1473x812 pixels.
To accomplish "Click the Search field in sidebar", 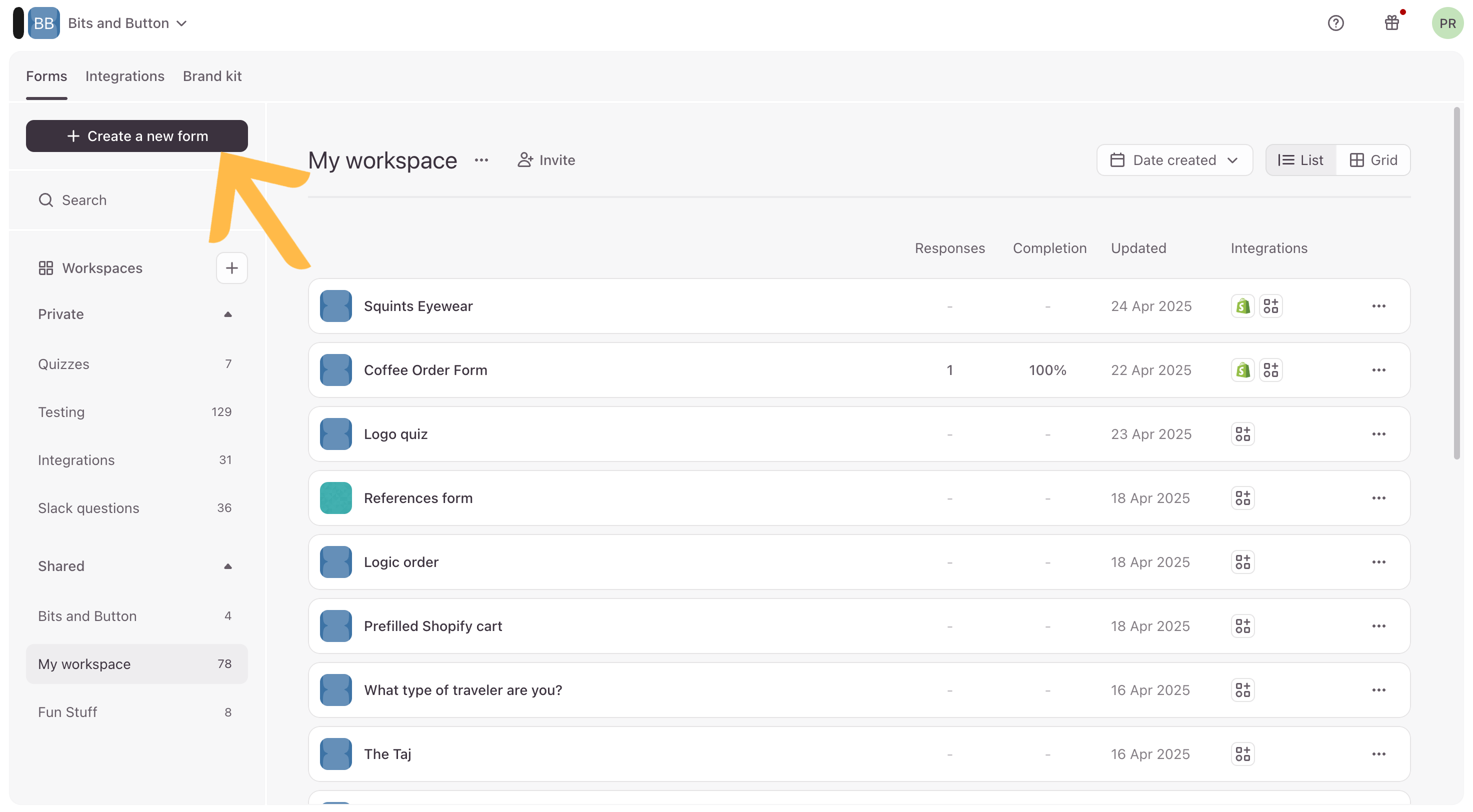I will [84, 200].
